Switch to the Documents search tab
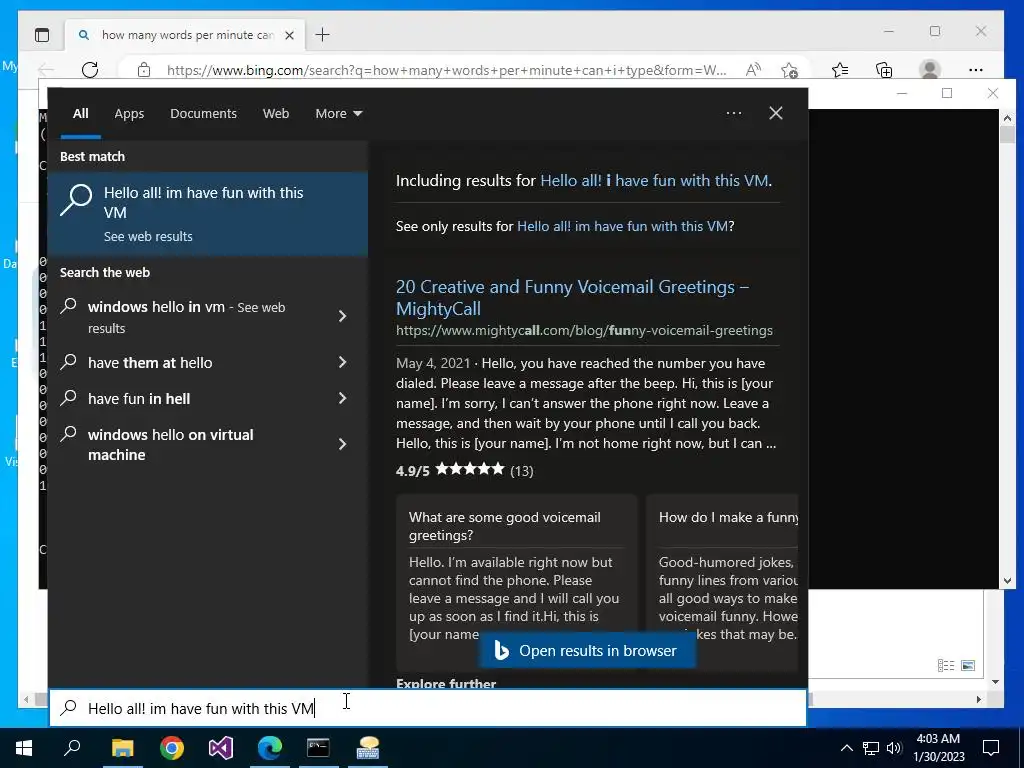1024x768 pixels. click(203, 114)
